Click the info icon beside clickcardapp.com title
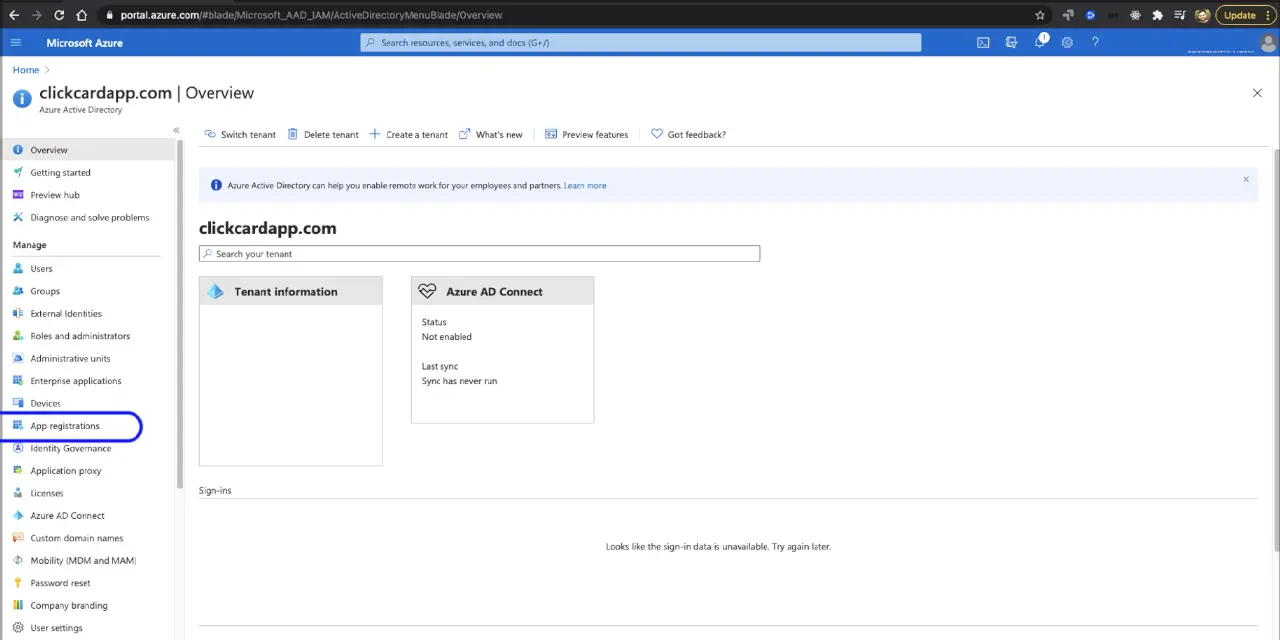Screen dimensions: 1280x640 coord(22,98)
